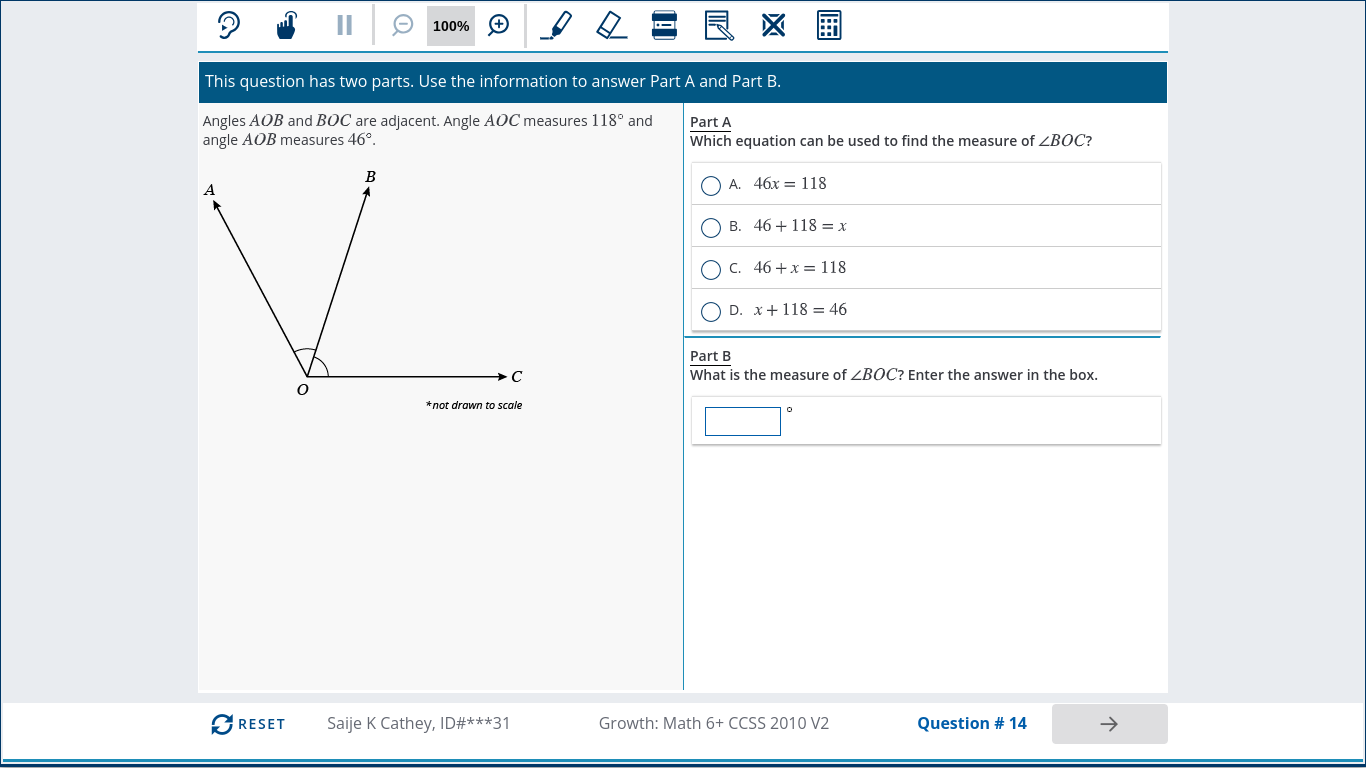Click the Question # 14 label
Viewport: 1366px width, 768px height.
click(972, 723)
